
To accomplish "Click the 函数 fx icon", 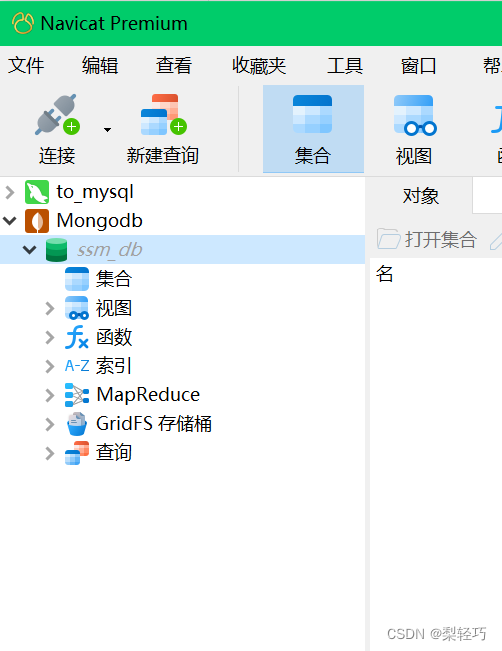I will (x=77, y=337).
